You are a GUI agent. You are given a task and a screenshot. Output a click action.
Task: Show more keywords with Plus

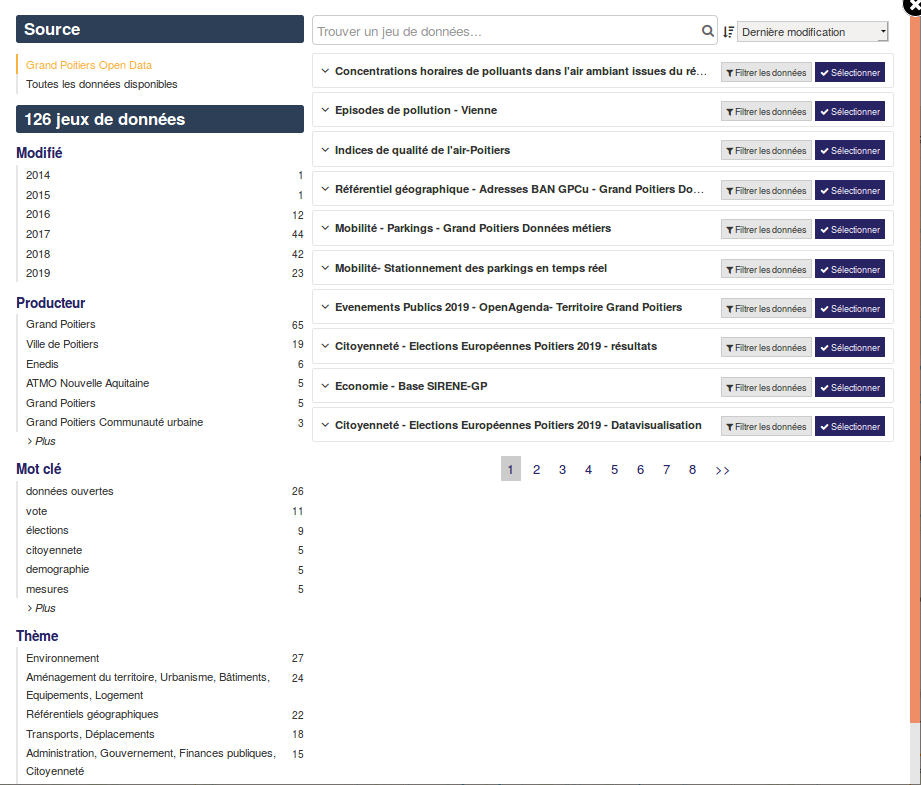coord(41,608)
